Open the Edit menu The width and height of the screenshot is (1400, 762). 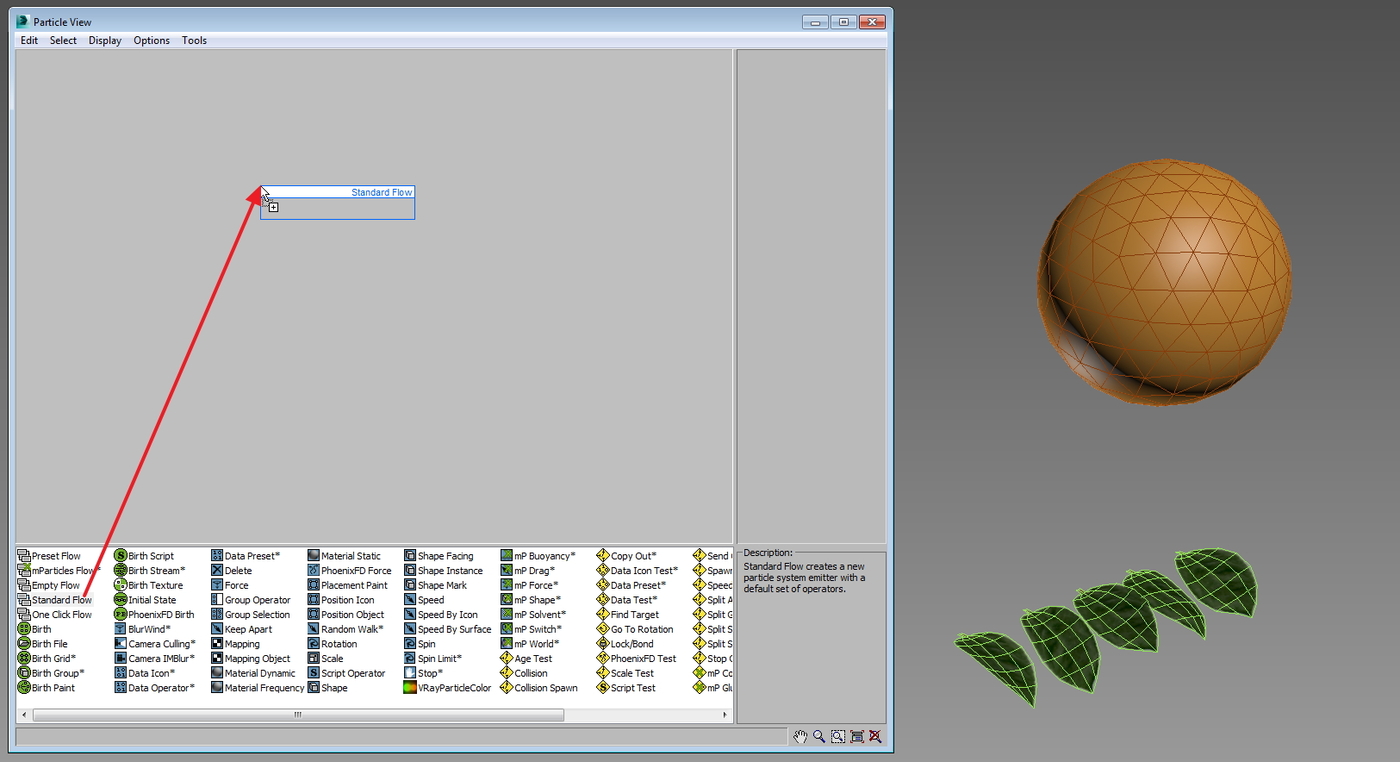pos(29,40)
